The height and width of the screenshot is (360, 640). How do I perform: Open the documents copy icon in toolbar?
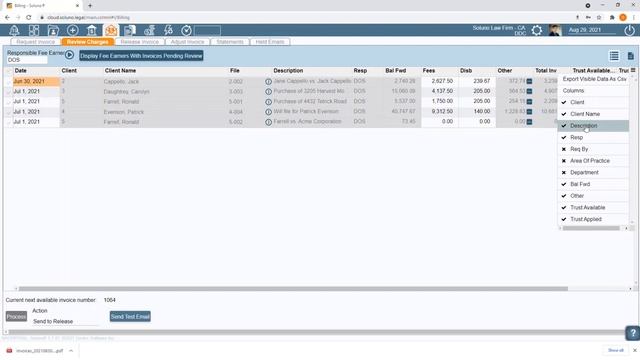(130, 31)
